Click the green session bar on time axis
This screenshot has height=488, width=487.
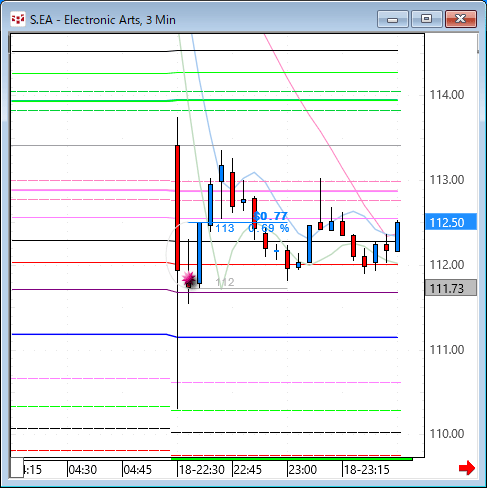(292, 459)
